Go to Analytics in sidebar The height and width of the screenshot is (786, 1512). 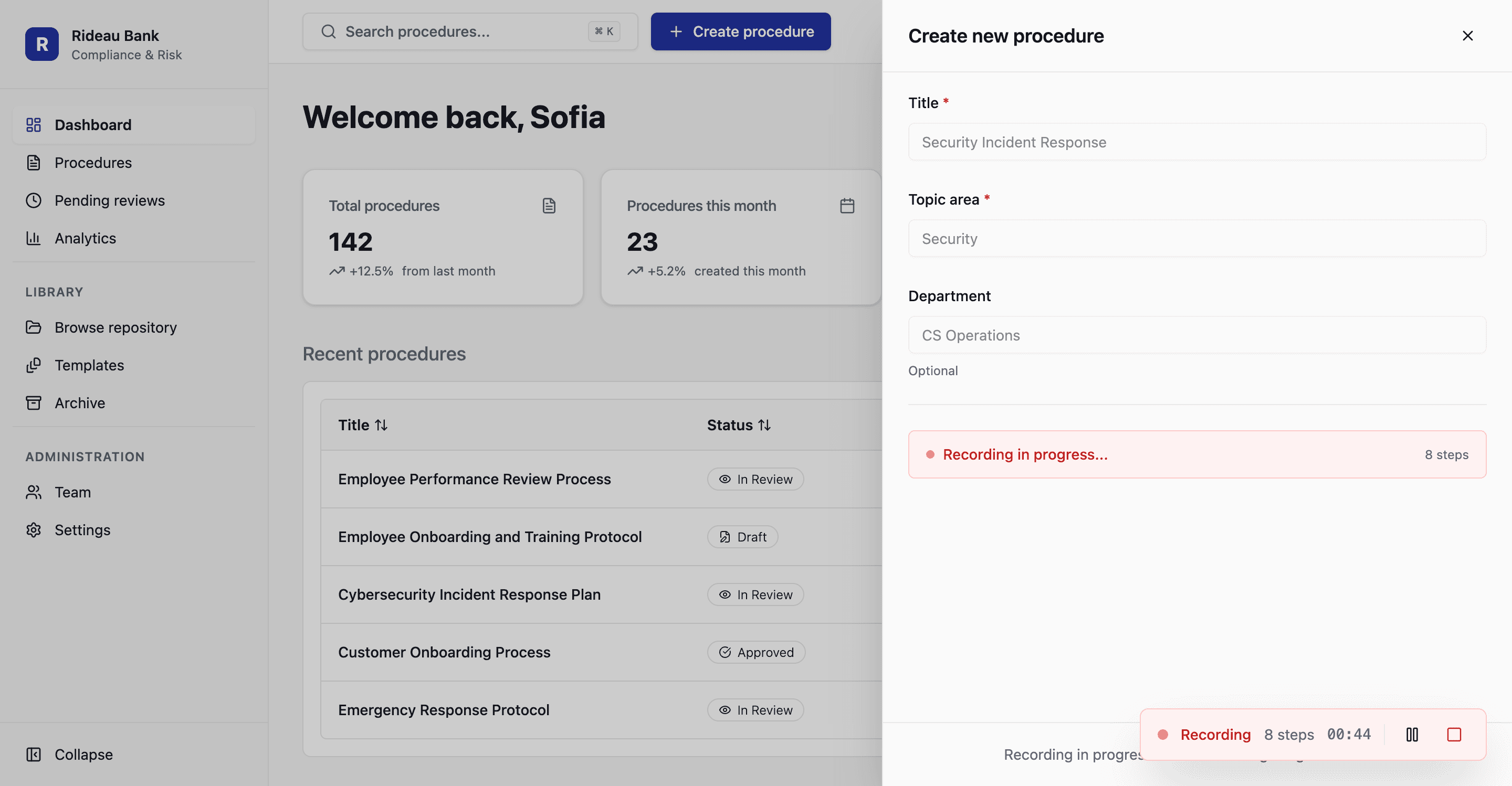[x=85, y=238]
